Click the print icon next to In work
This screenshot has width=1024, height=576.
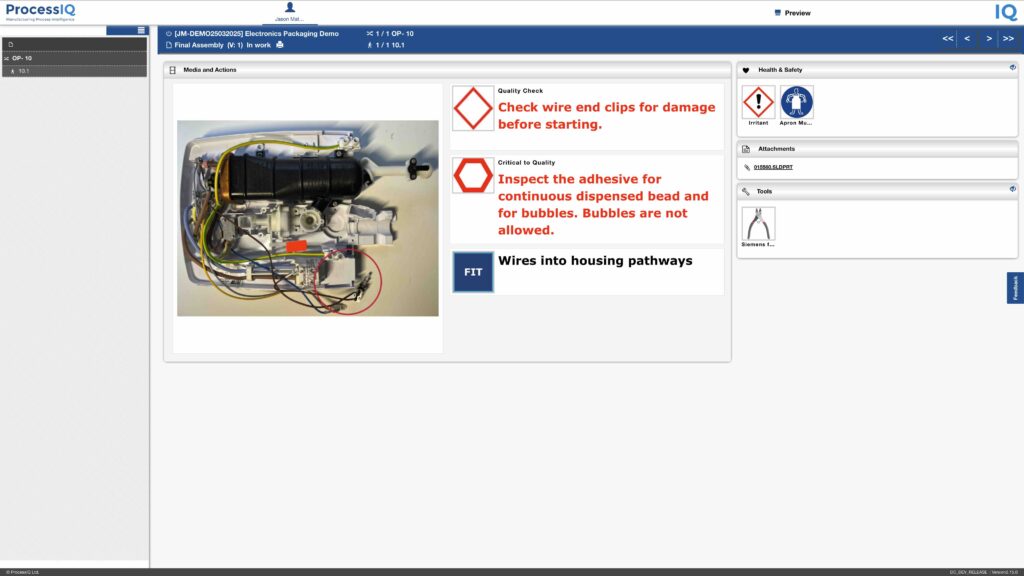pyautogui.click(x=280, y=45)
